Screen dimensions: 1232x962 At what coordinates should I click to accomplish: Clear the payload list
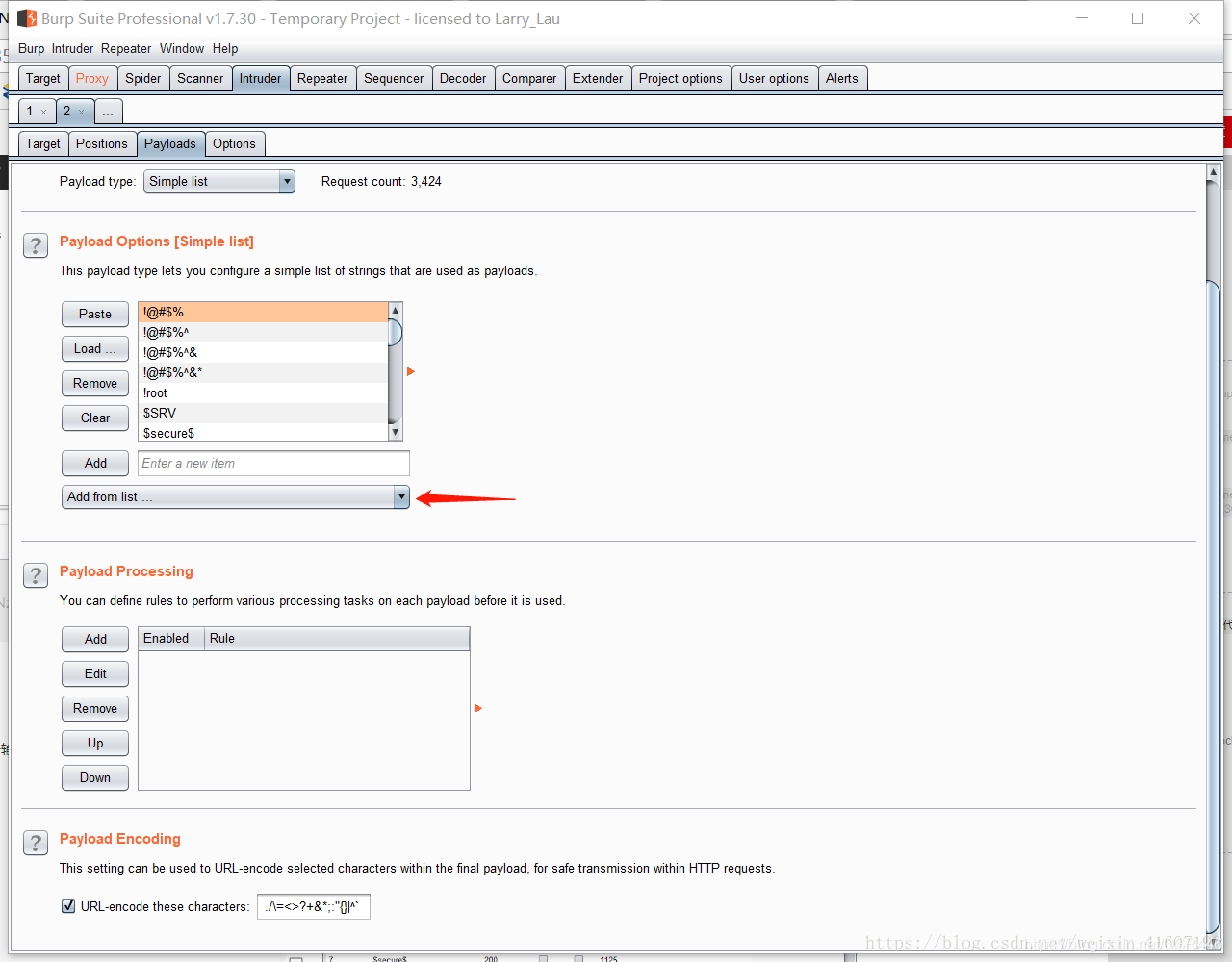(95, 418)
